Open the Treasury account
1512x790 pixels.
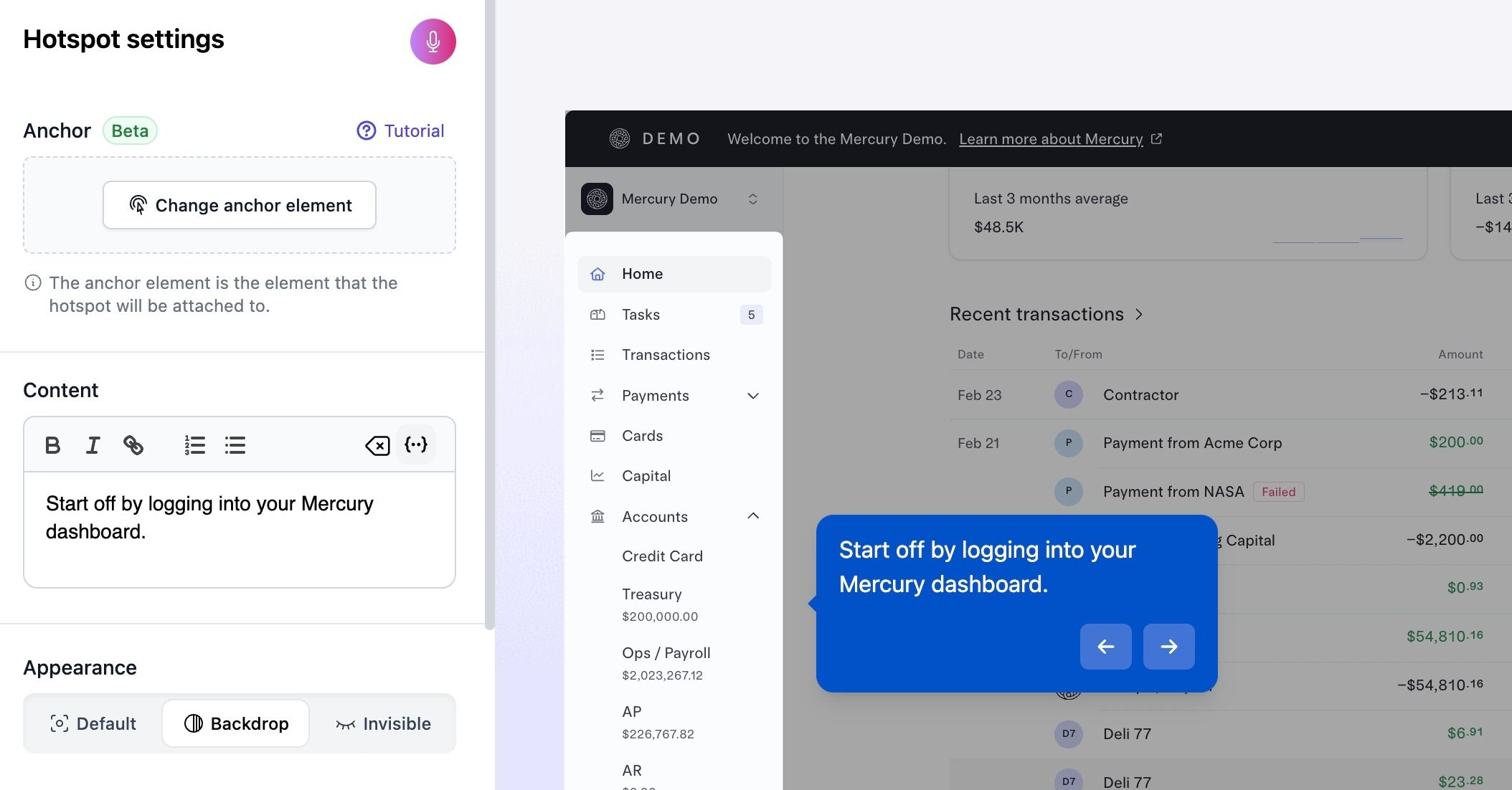pyautogui.click(x=660, y=604)
